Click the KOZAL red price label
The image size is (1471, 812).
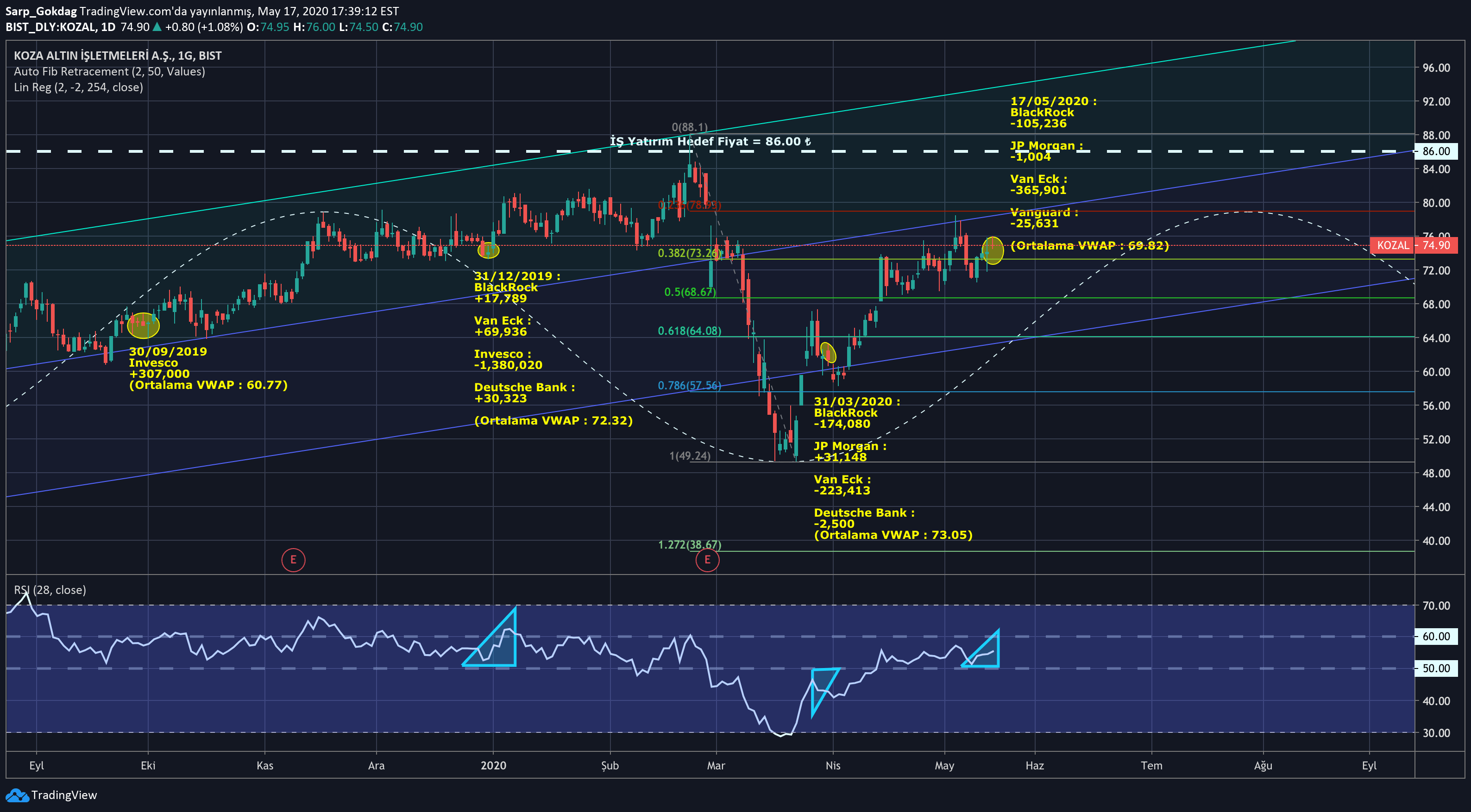click(1392, 245)
